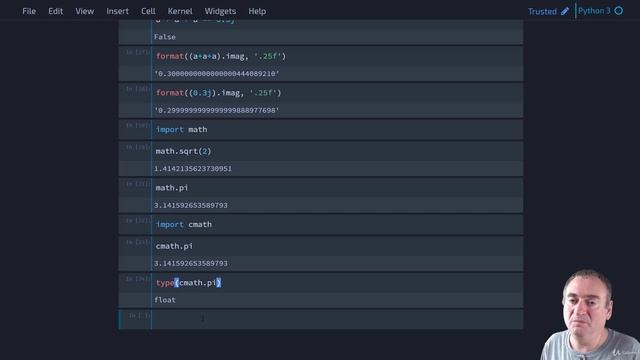Select the format((a+a+a).imag code cell
This screenshot has height=360, width=640.
click(x=337, y=56)
